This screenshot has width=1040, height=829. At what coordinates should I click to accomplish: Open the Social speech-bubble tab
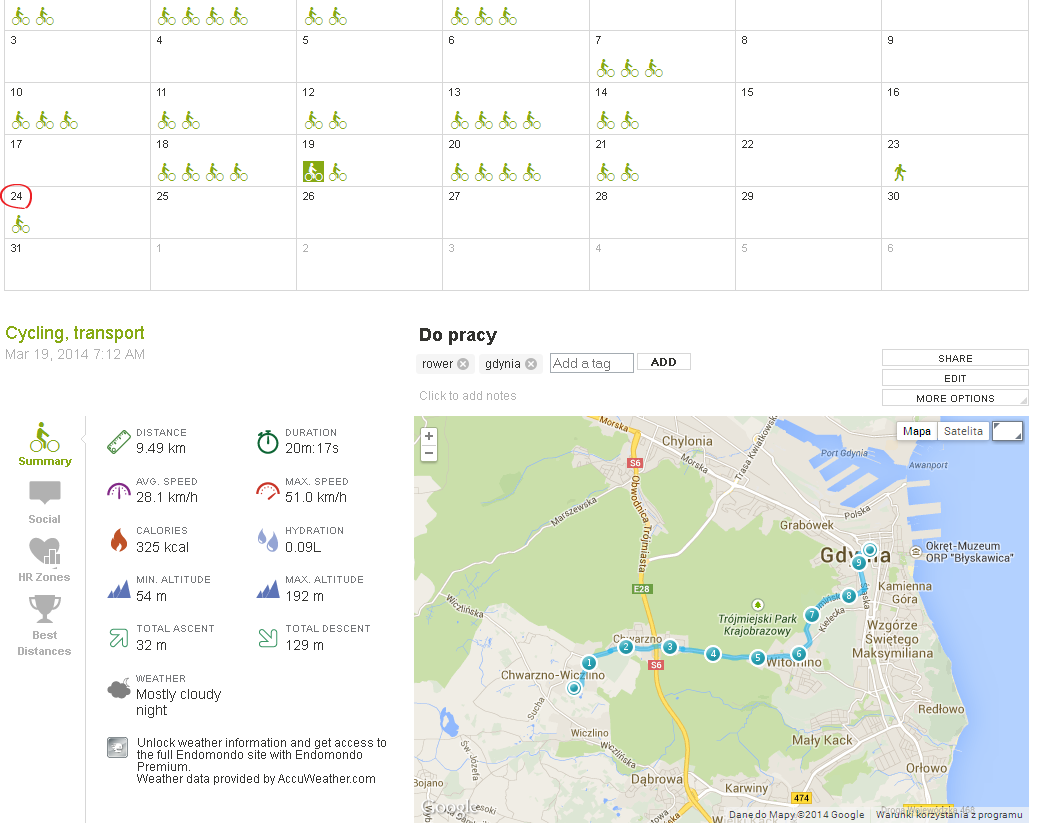tap(45, 493)
